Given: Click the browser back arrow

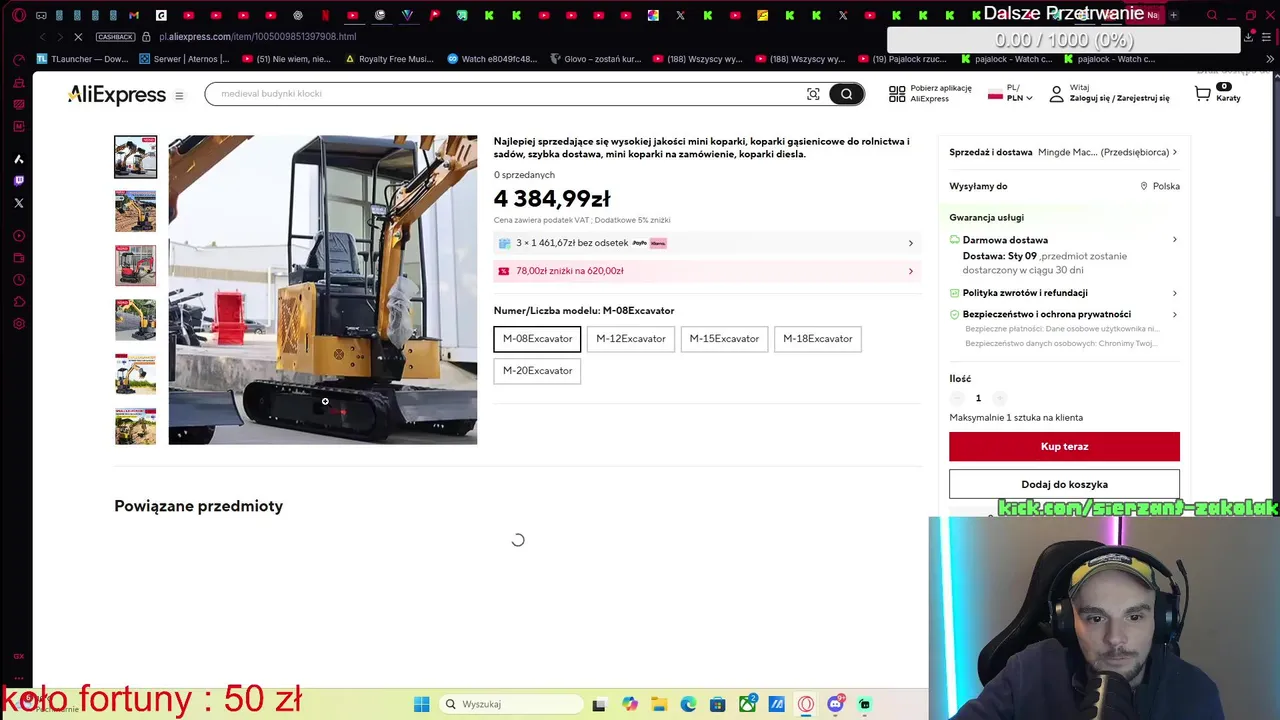Looking at the screenshot, I should coord(42,37).
